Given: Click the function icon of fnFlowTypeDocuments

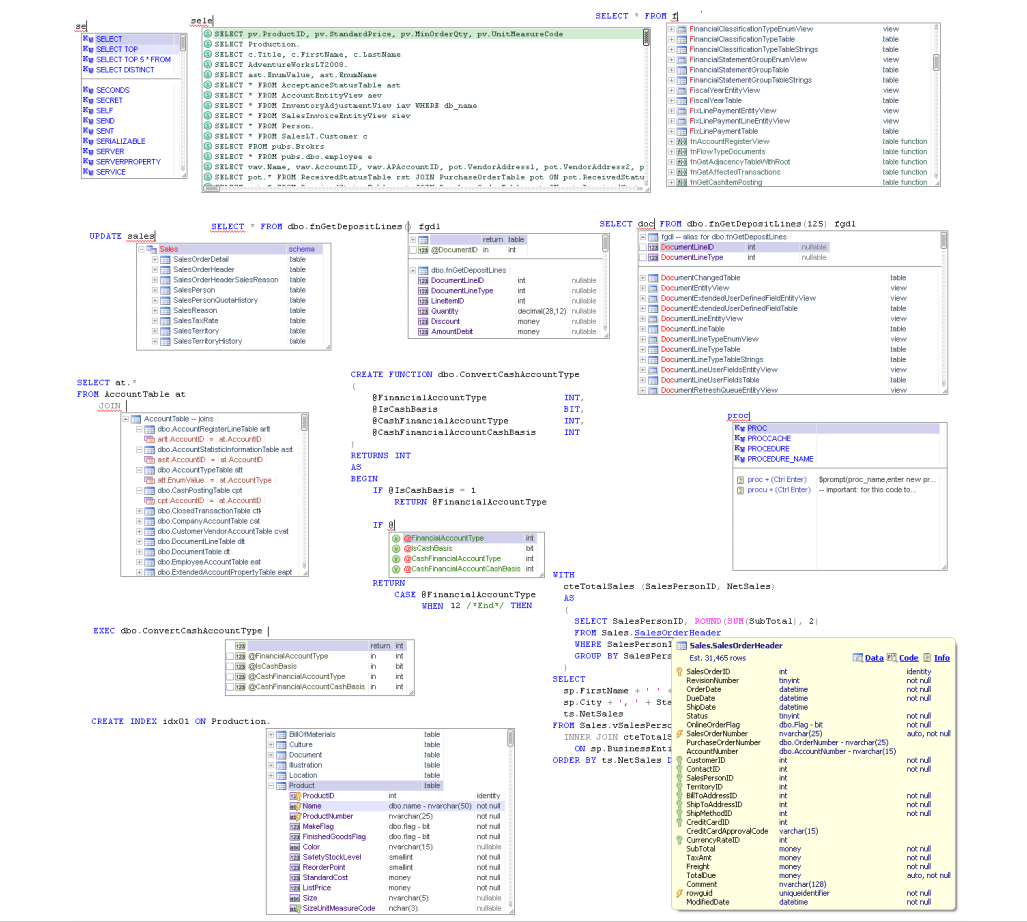Looking at the screenshot, I should [682, 152].
